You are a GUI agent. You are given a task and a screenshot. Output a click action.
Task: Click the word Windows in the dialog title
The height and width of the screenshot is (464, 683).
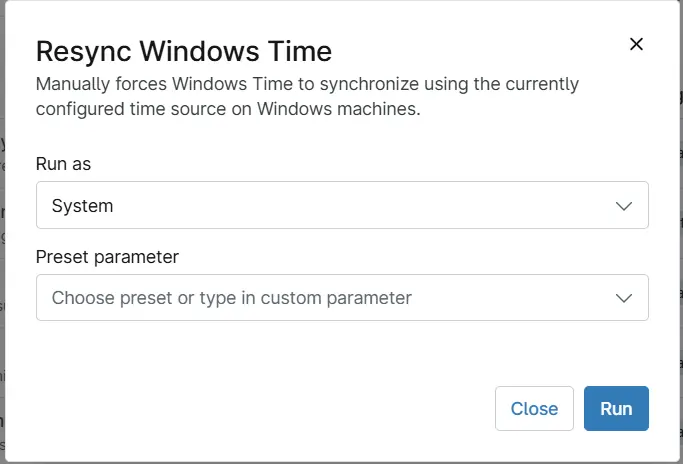pyautogui.click(x=199, y=51)
